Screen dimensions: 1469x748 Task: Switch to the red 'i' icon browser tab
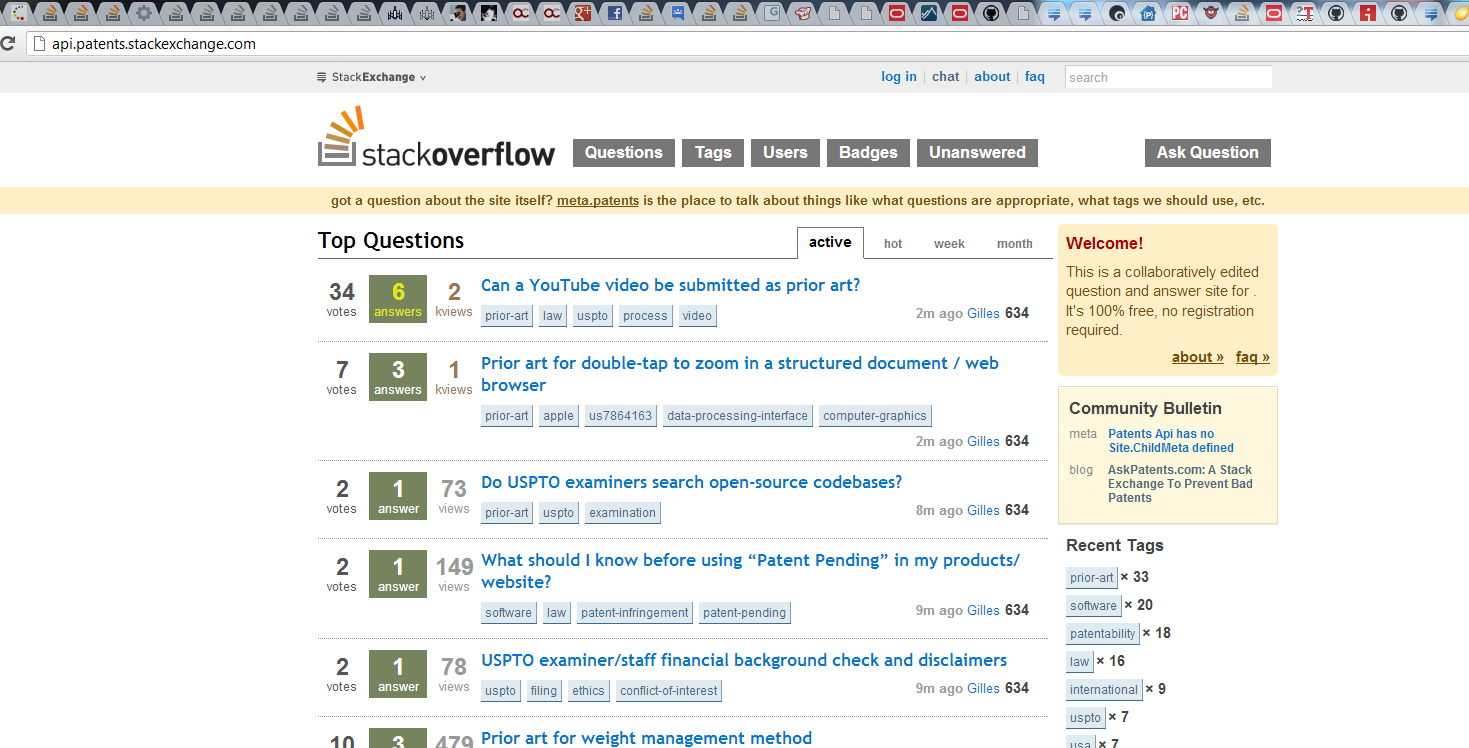[1368, 13]
